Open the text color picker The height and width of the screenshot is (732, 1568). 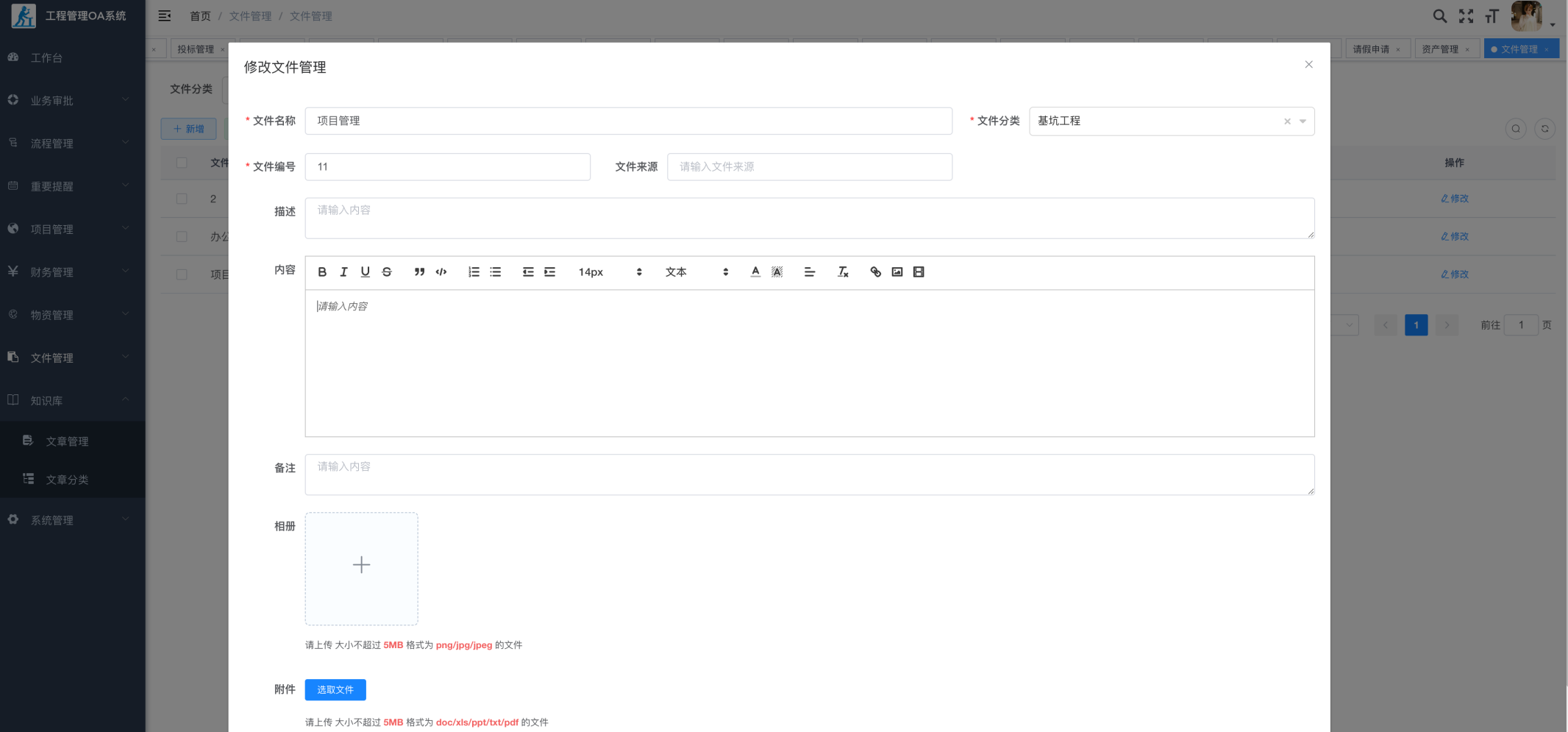coord(755,272)
